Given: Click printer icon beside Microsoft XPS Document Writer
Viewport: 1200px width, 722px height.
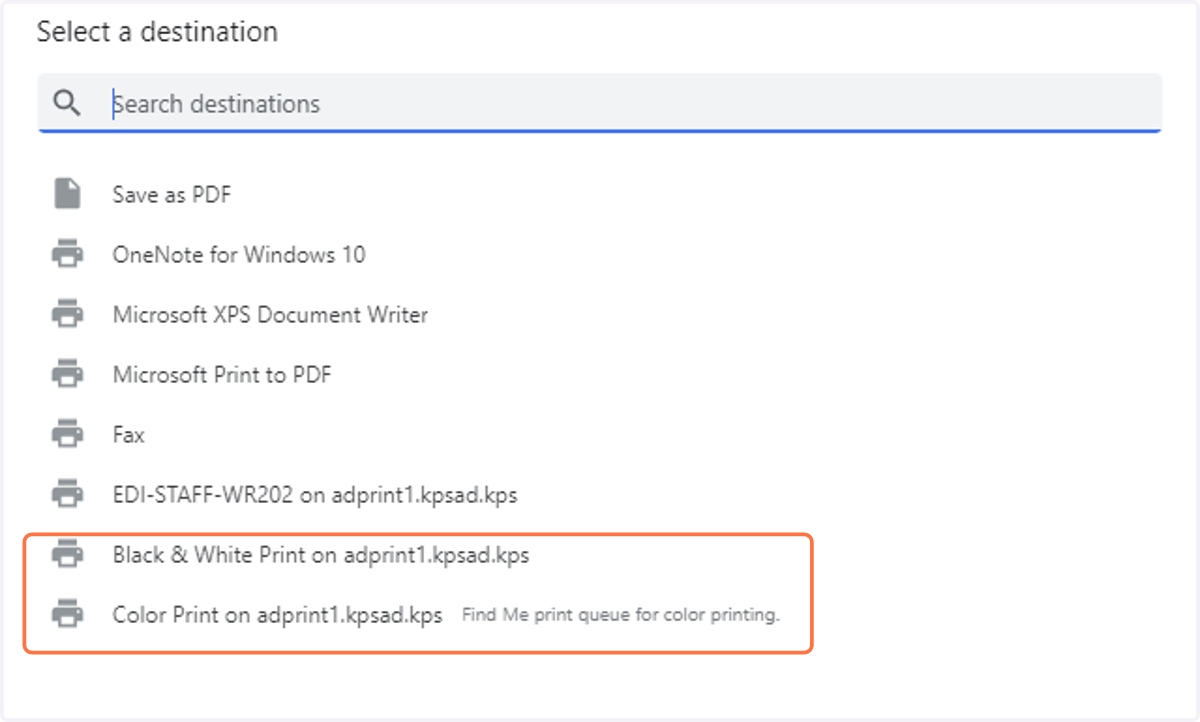Looking at the screenshot, I should 67,315.
